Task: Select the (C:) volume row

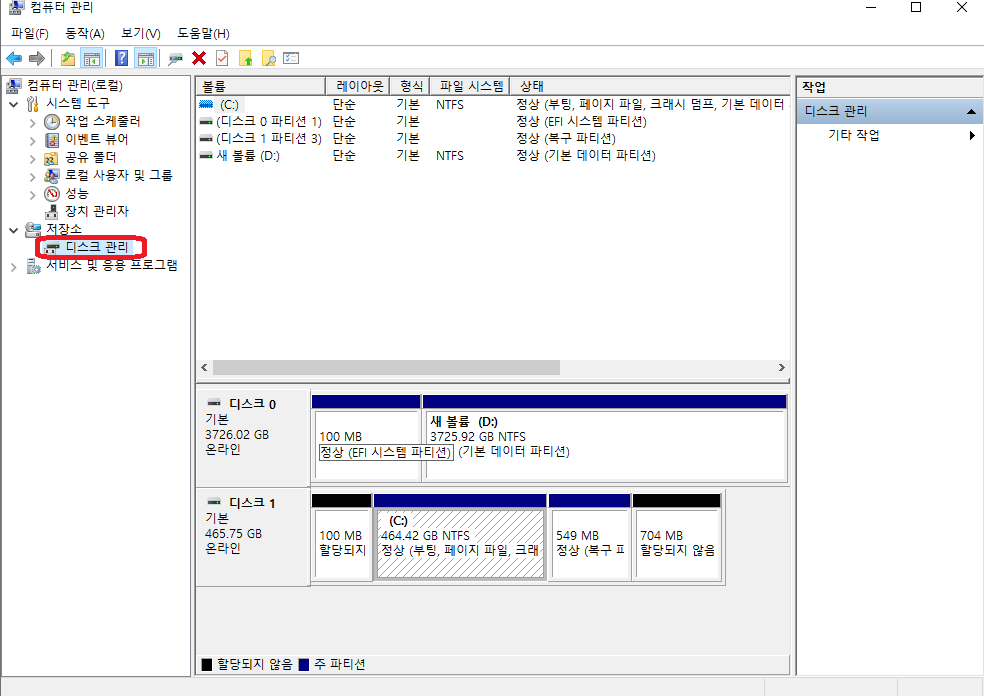Action: (x=493, y=105)
